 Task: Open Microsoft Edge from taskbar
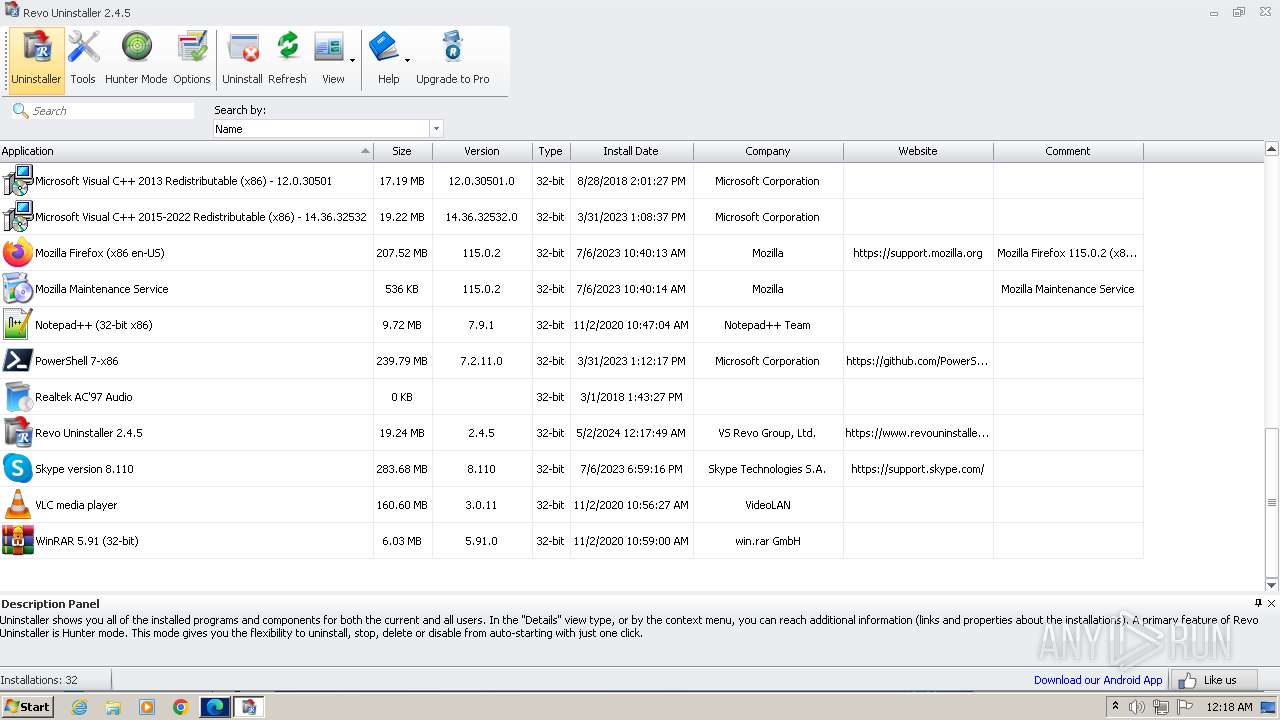[x=215, y=707]
